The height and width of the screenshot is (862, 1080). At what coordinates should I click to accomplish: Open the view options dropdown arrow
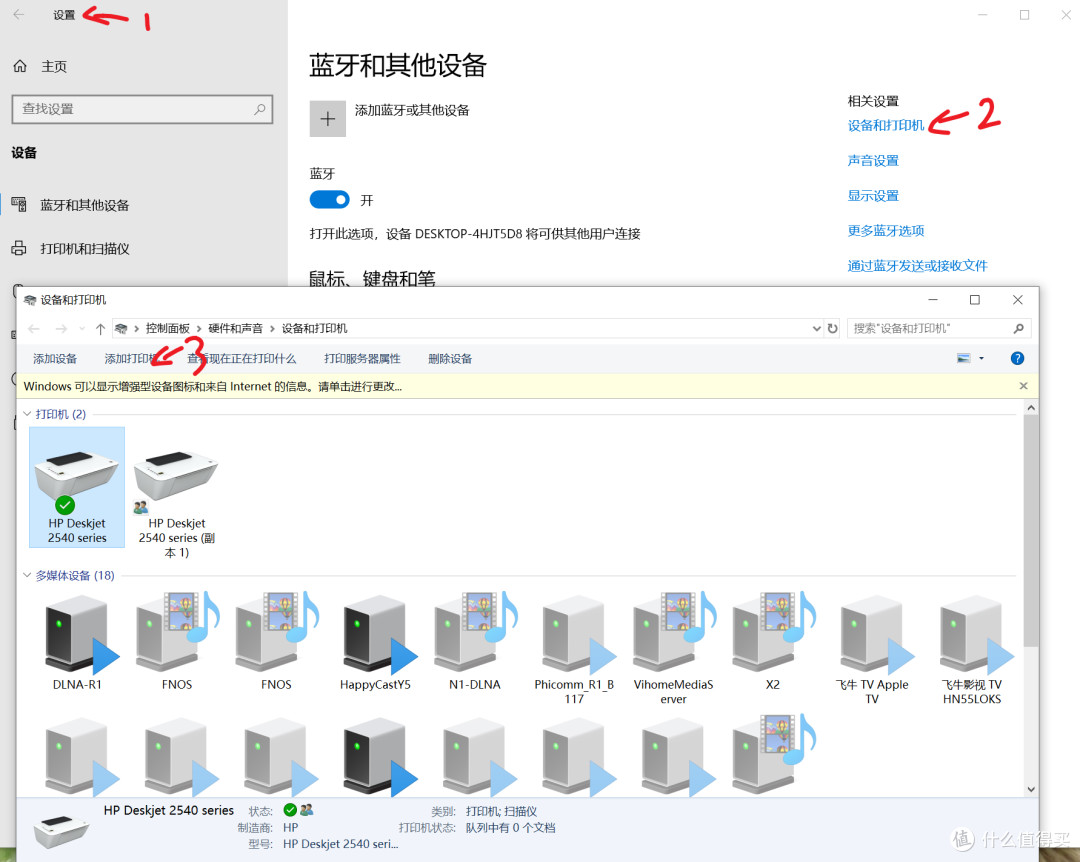pyautogui.click(x=982, y=358)
